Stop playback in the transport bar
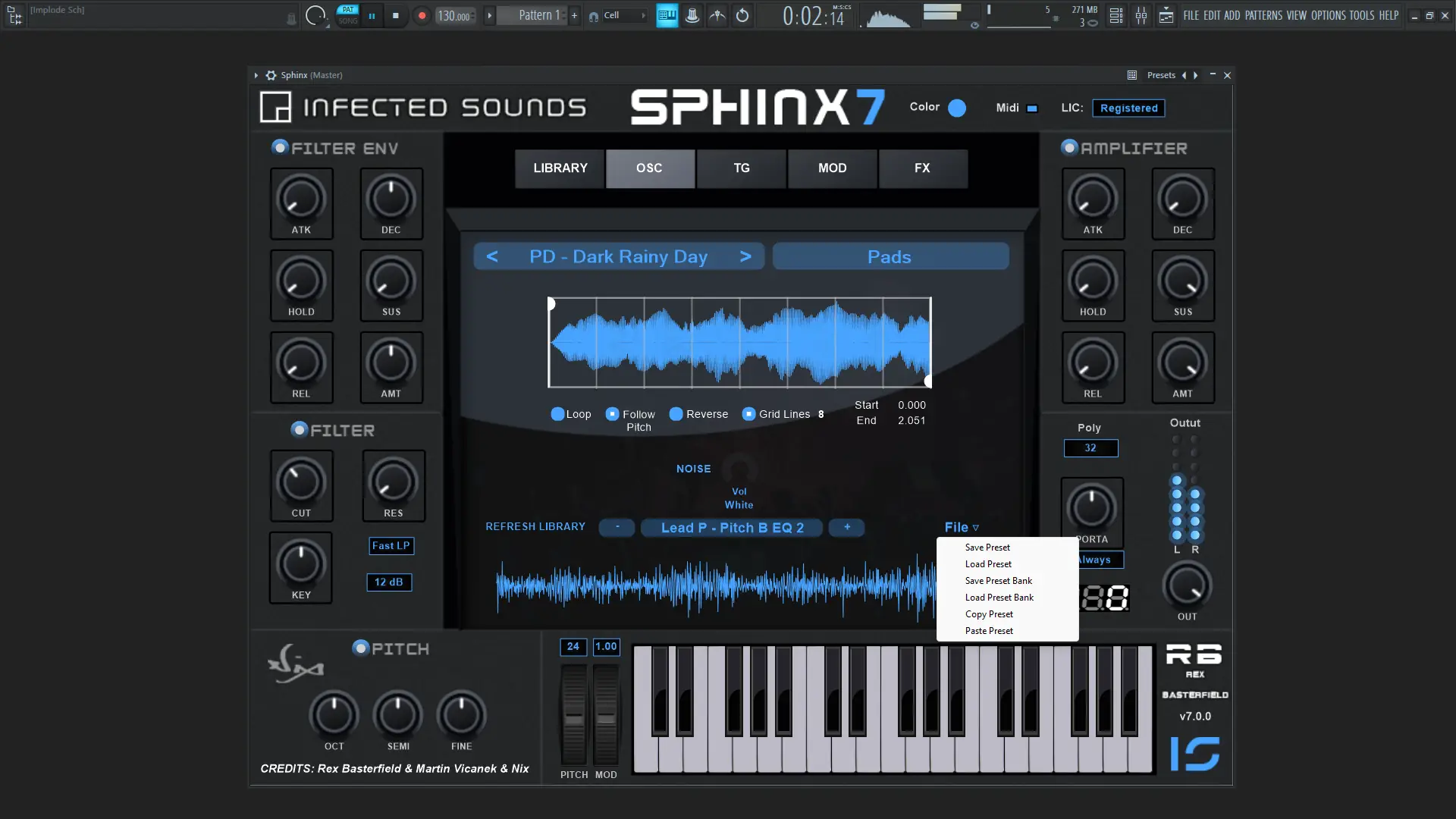This screenshot has height=819, width=1456. coord(395,15)
